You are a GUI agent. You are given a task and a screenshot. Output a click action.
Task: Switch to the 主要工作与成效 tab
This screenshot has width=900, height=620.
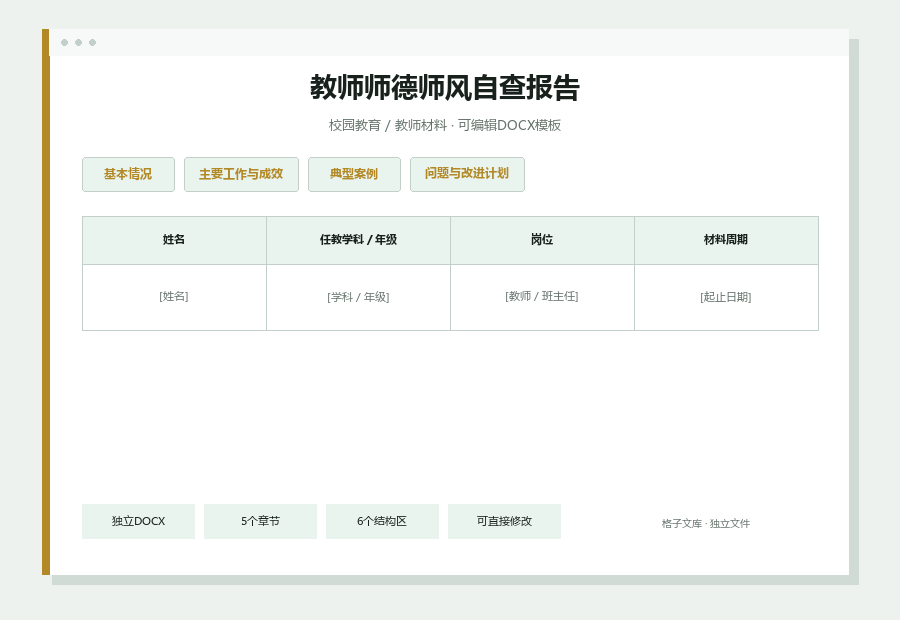coord(241,175)
